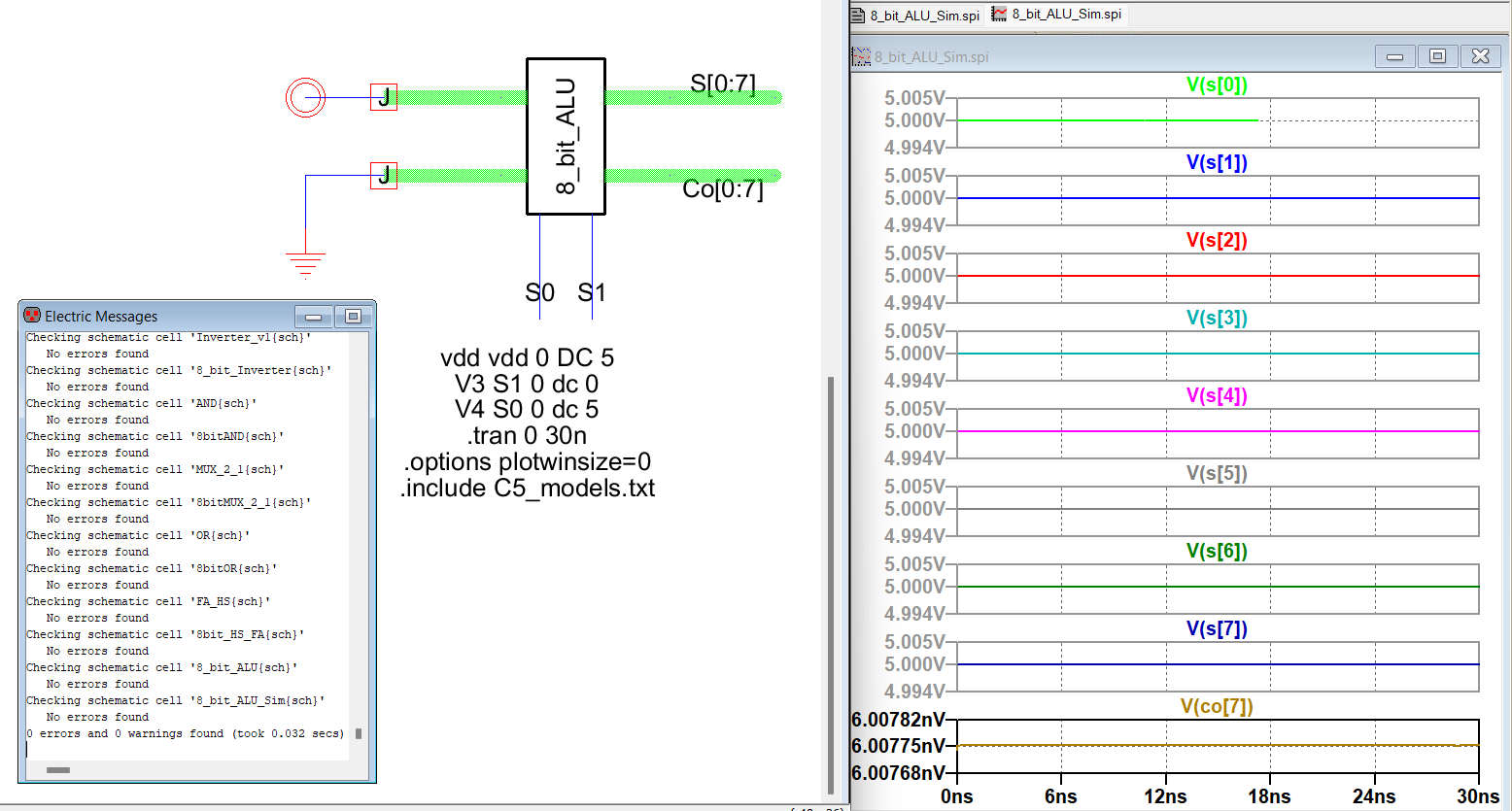Image resolution: width=1512 pixels, height=811 pixels.
Task: Select the J bus pin wired to ground
Action: coord(384,176)
